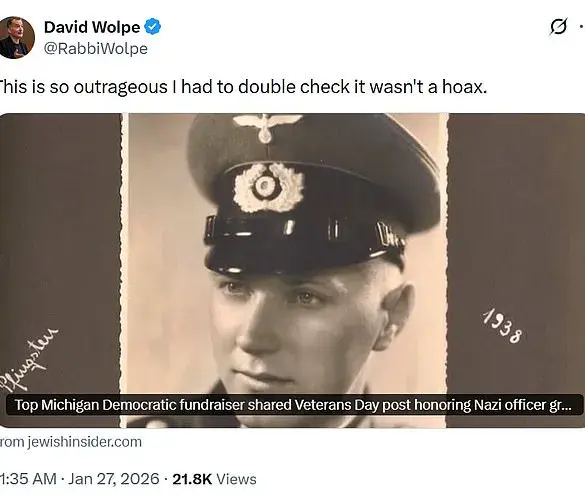This screenshot has width=585, height=500.
Task: Visit the jewishinsider.com source link
Action: (x=71, y=442)
